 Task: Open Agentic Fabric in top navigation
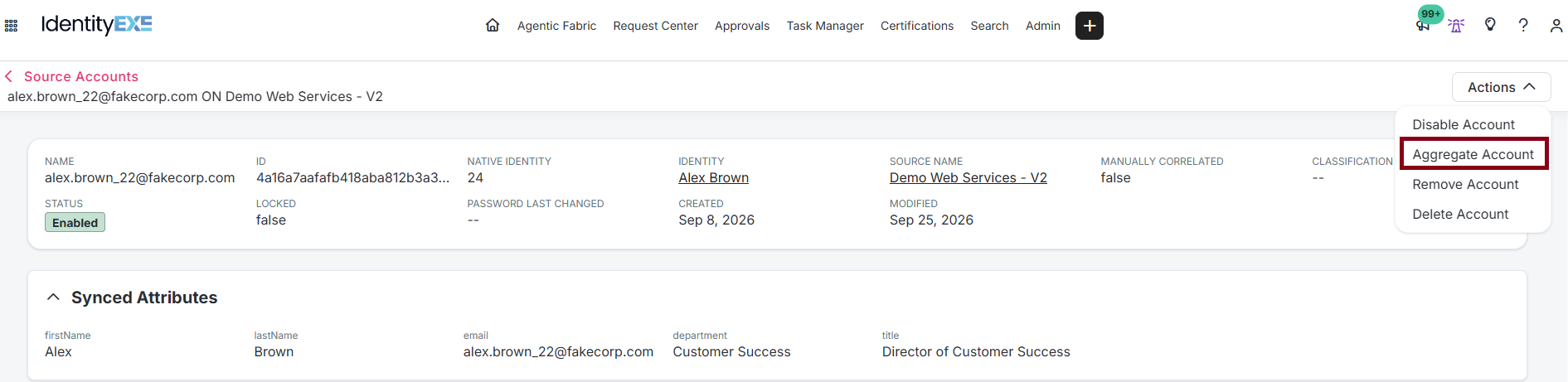tap(556, 26)
